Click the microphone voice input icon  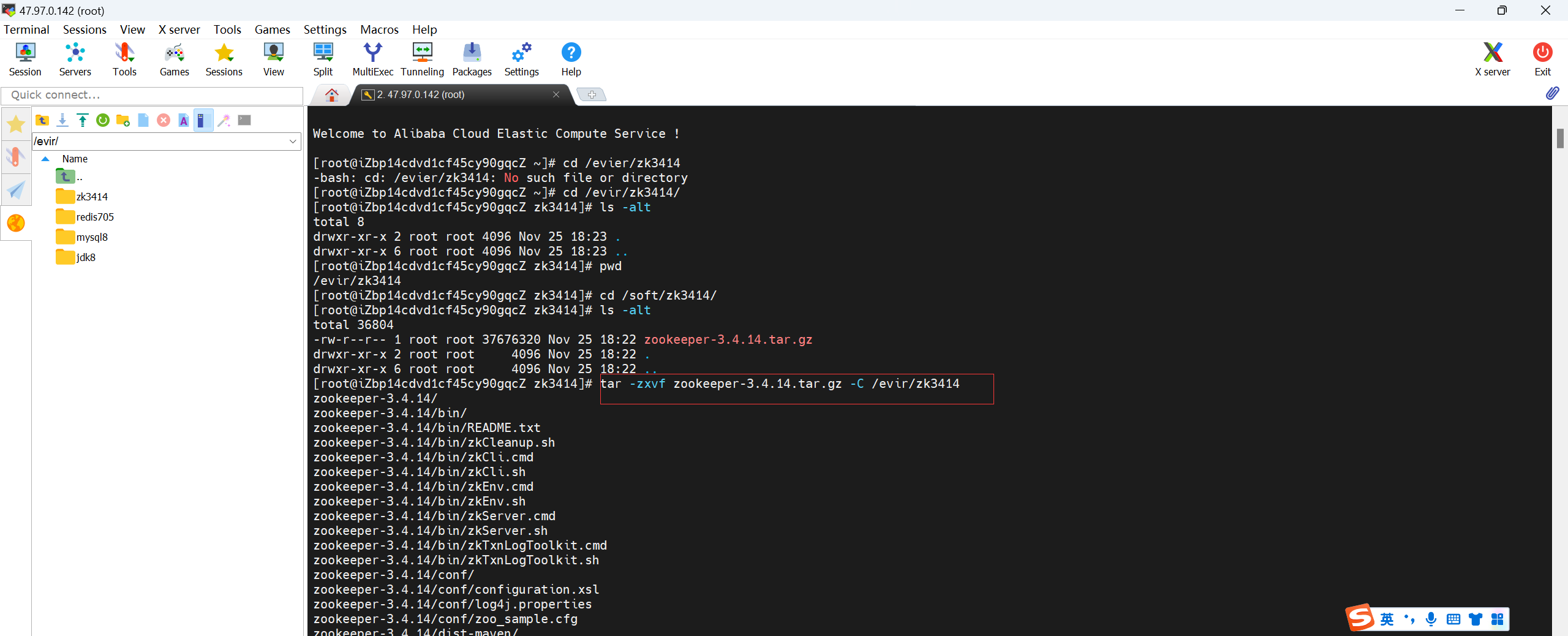coord(1431,619)
